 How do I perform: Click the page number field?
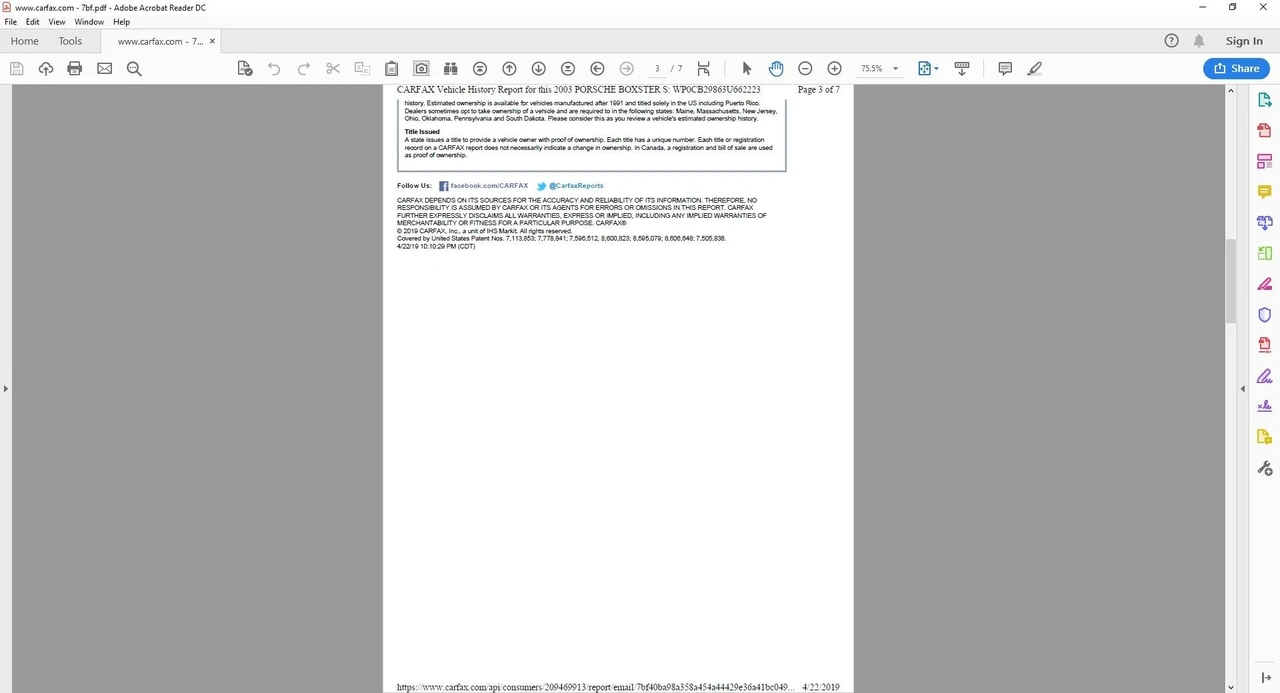coord(657,68)
